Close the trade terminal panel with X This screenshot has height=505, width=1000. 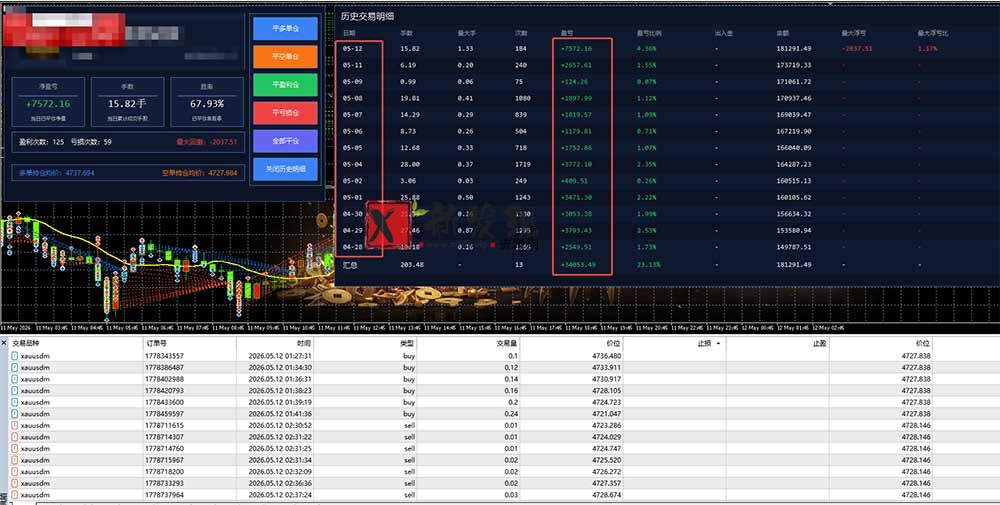coord(4,343)
